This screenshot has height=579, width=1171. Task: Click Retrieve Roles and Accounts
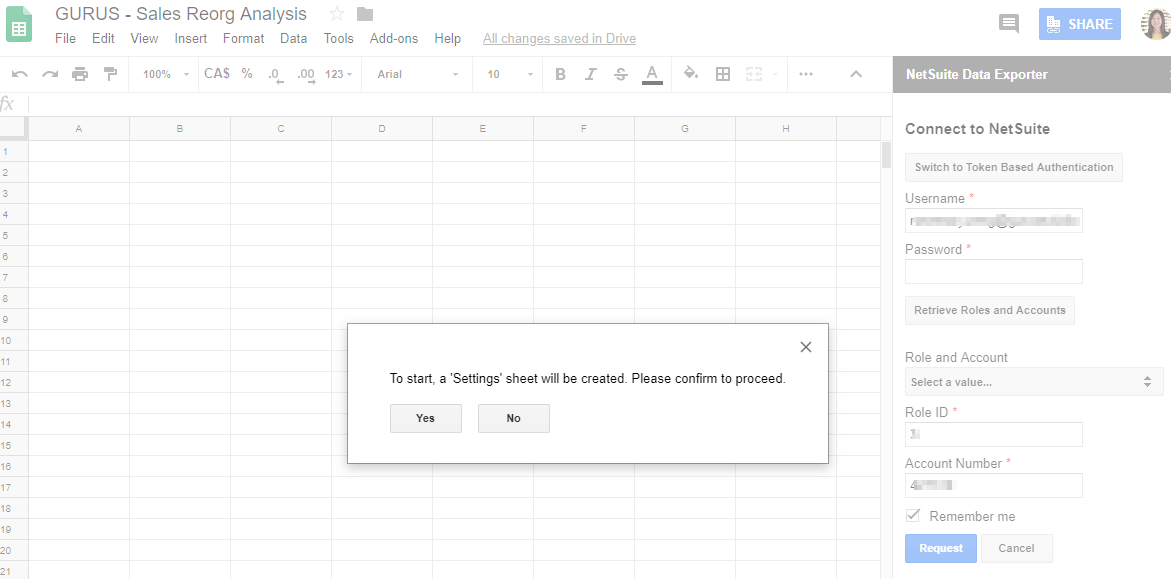click(989, 310)
